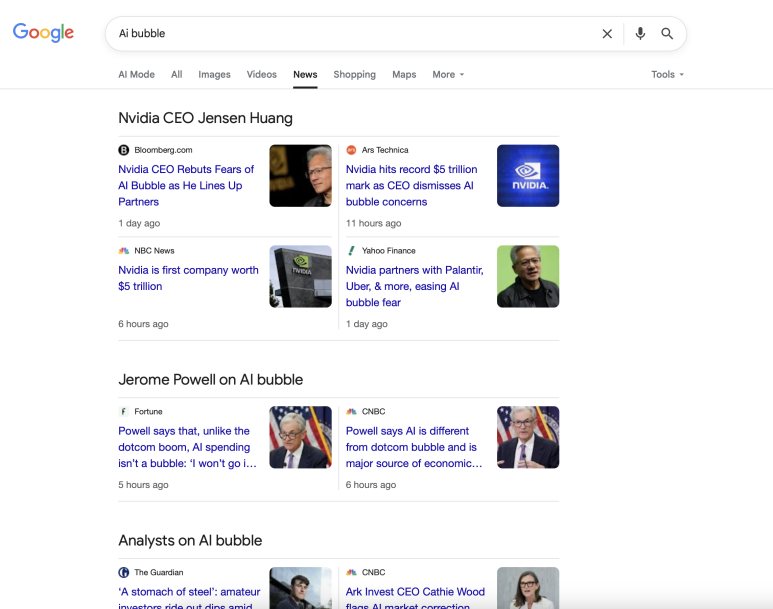The height and width of the screenshot is (609, 773).
Task: Click the NBC News peacock favicon
Action: (124, 251)
